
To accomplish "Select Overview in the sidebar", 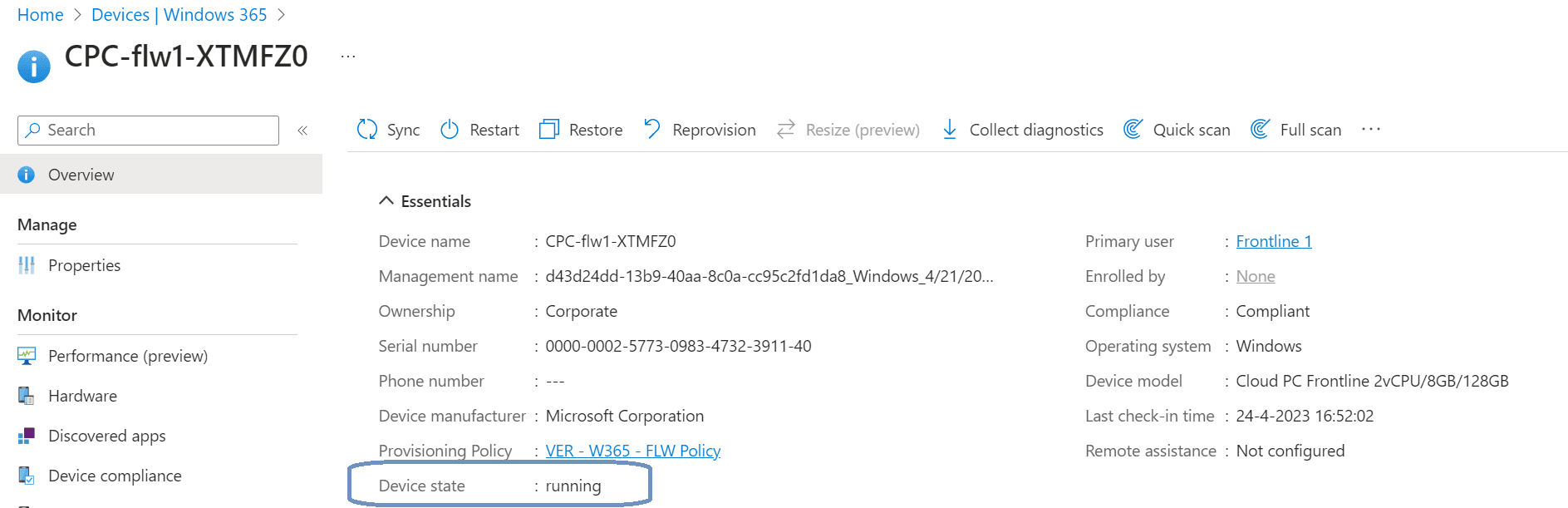I will [81, 175].
